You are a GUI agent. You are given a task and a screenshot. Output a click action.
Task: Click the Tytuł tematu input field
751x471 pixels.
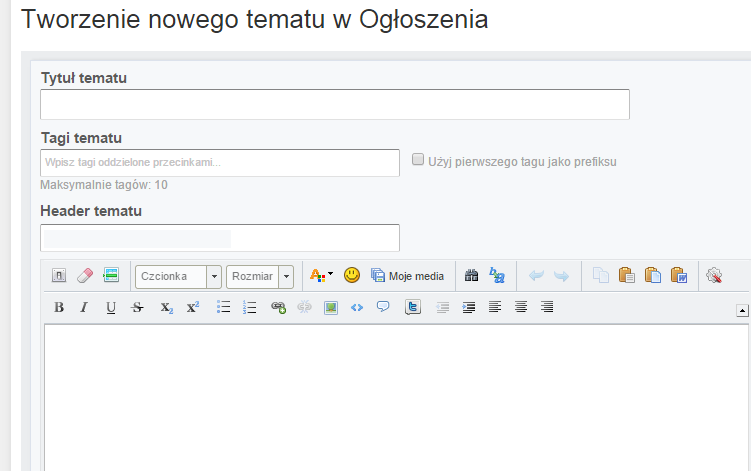pos(335,104)
